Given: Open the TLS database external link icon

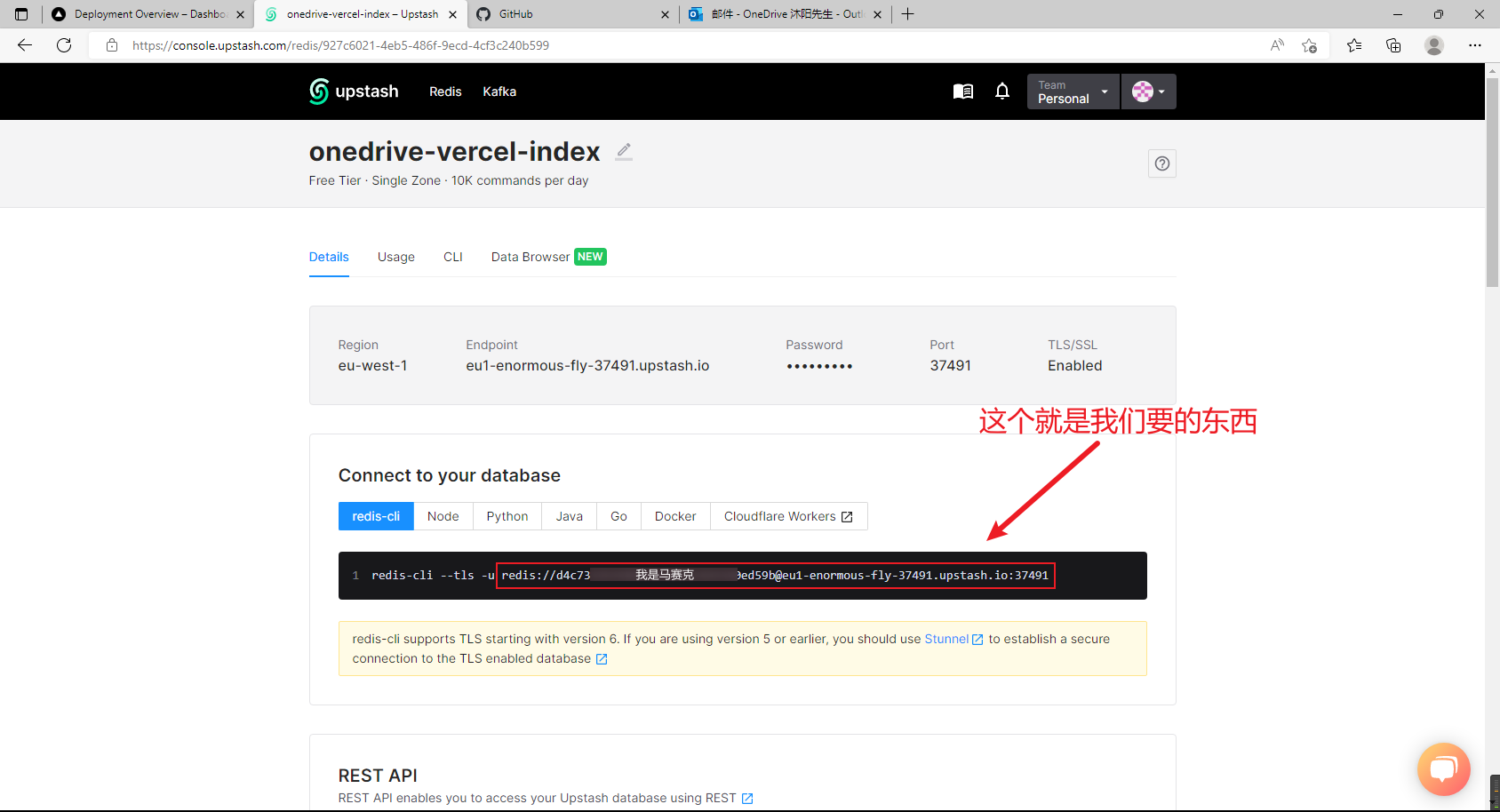Looking at the screenshot, I should pyautogui.click(x=602, y=658).
